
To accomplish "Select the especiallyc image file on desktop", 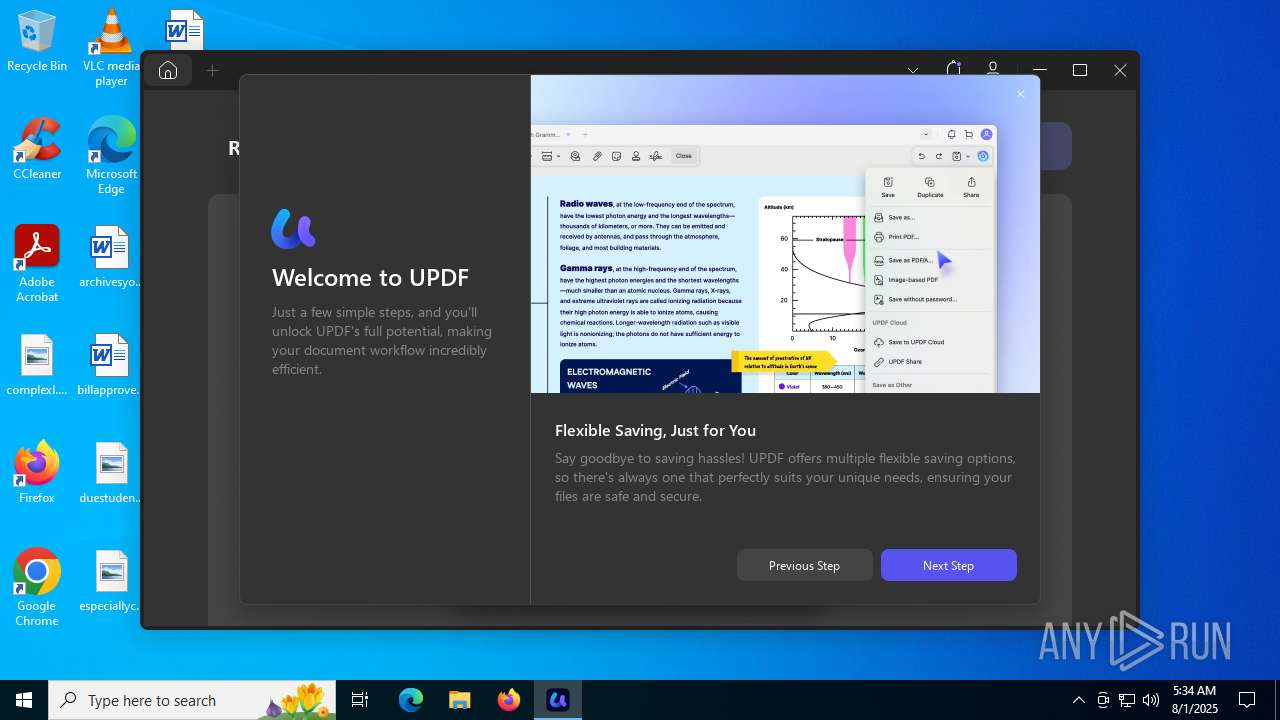I will coord(111,581).
